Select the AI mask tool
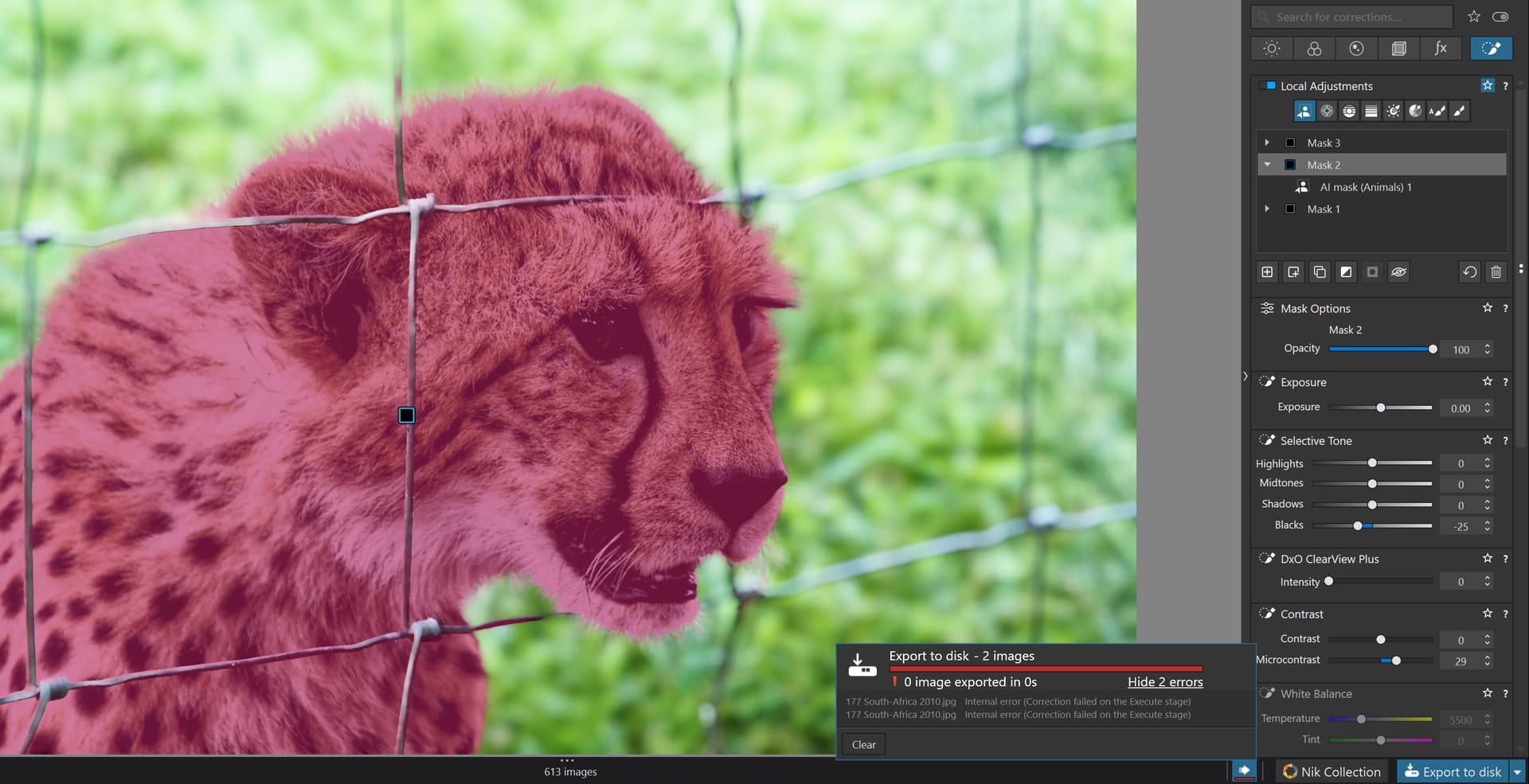Screen dimensions: 1529x784 pos(1304,111)
